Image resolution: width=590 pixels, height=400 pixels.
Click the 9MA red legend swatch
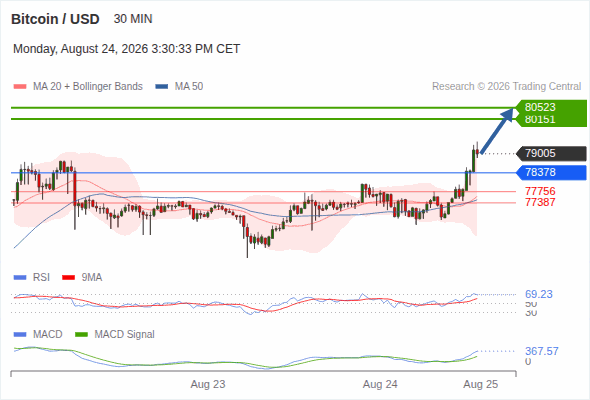68,278
